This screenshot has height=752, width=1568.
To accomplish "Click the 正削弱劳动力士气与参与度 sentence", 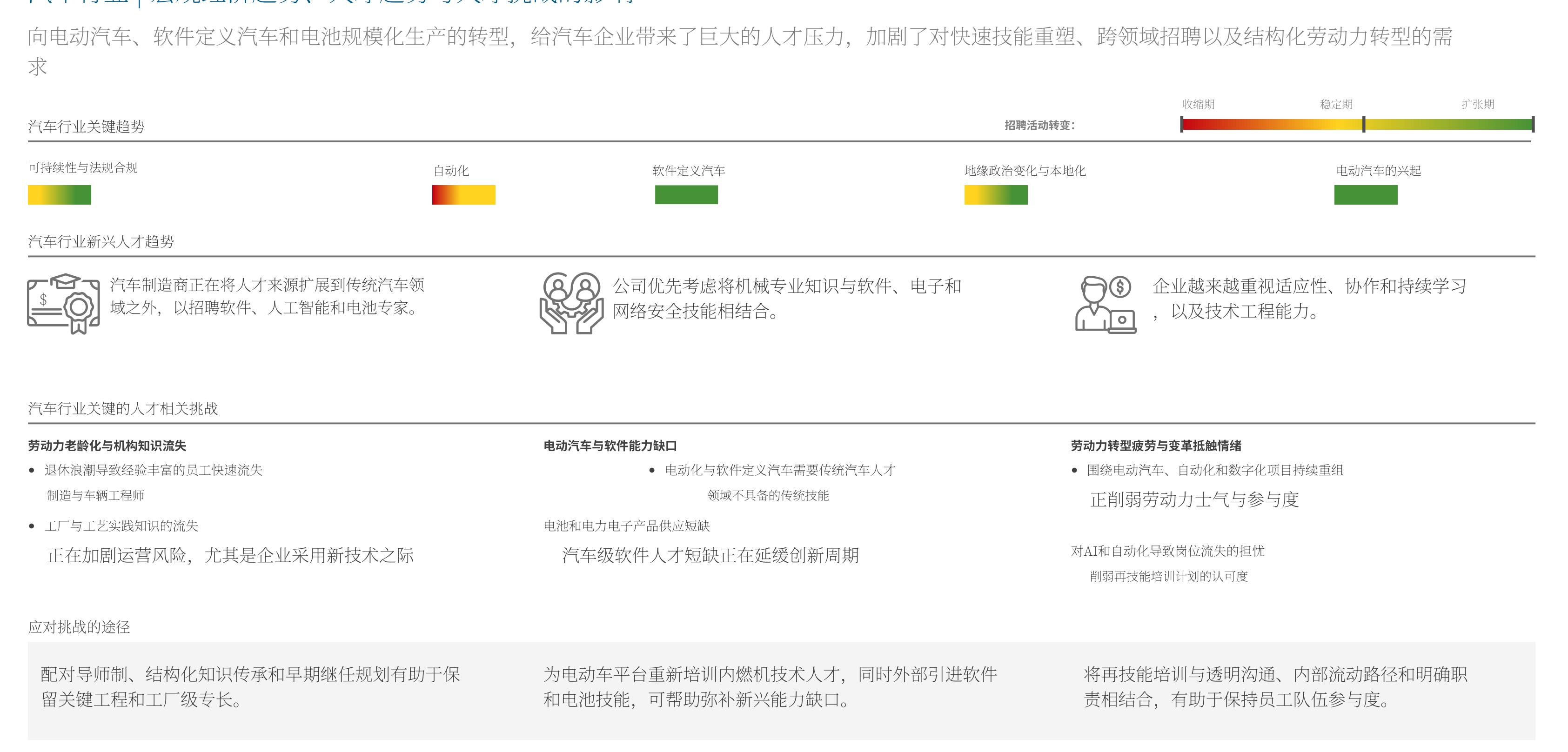I will pos(1194,500).
